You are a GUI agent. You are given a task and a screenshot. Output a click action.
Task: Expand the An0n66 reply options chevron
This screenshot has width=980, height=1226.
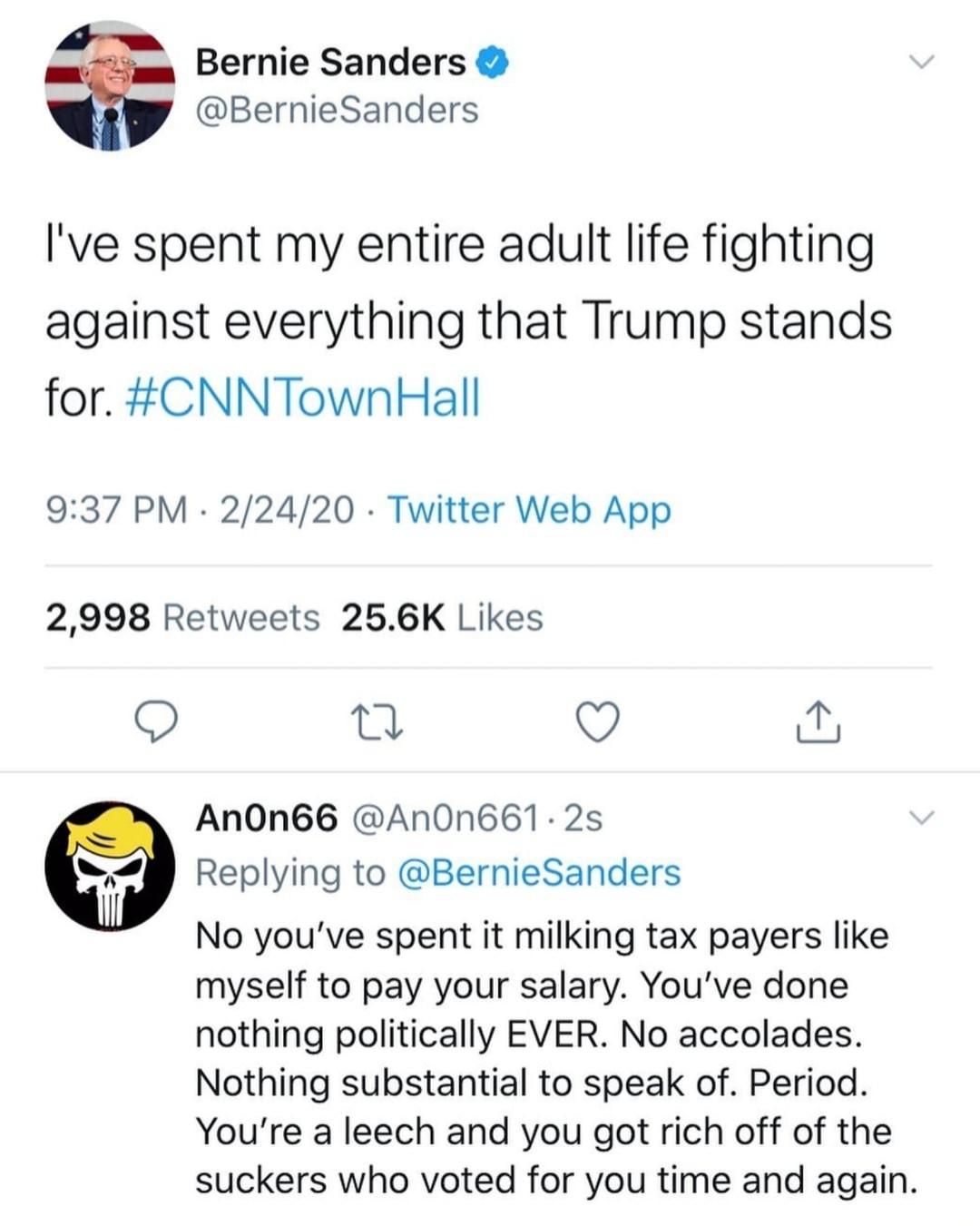921,819
